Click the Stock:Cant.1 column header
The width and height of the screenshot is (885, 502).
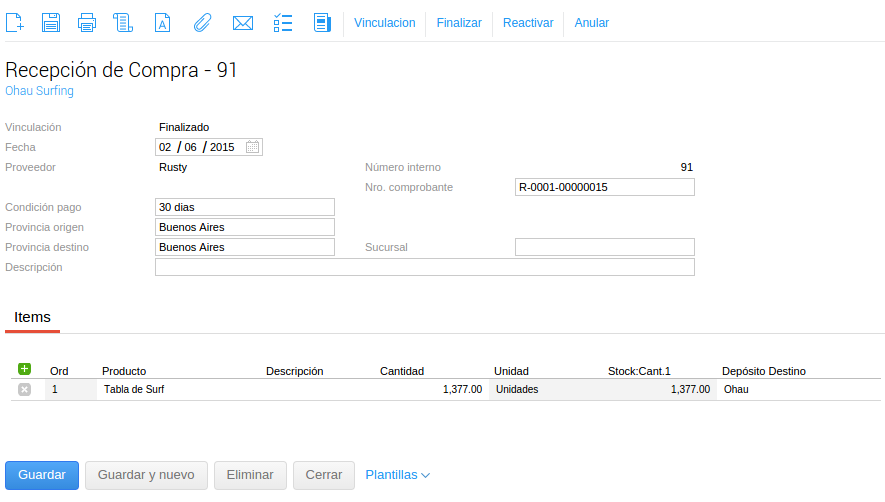(x=639, y=371)
